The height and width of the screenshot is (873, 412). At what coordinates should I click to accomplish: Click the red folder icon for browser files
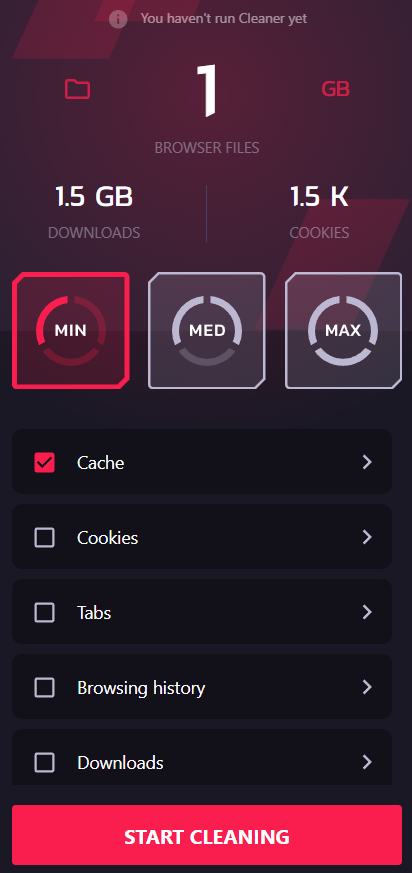click(x=77, y=89)
